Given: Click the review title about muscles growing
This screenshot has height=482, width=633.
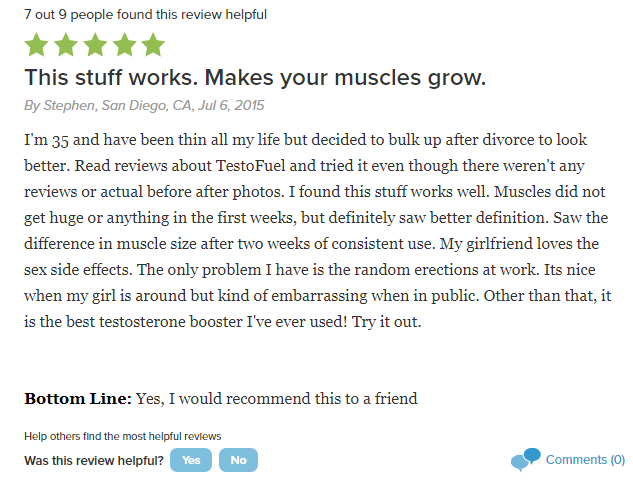Looking at the screenshot, I should (255, 78).
